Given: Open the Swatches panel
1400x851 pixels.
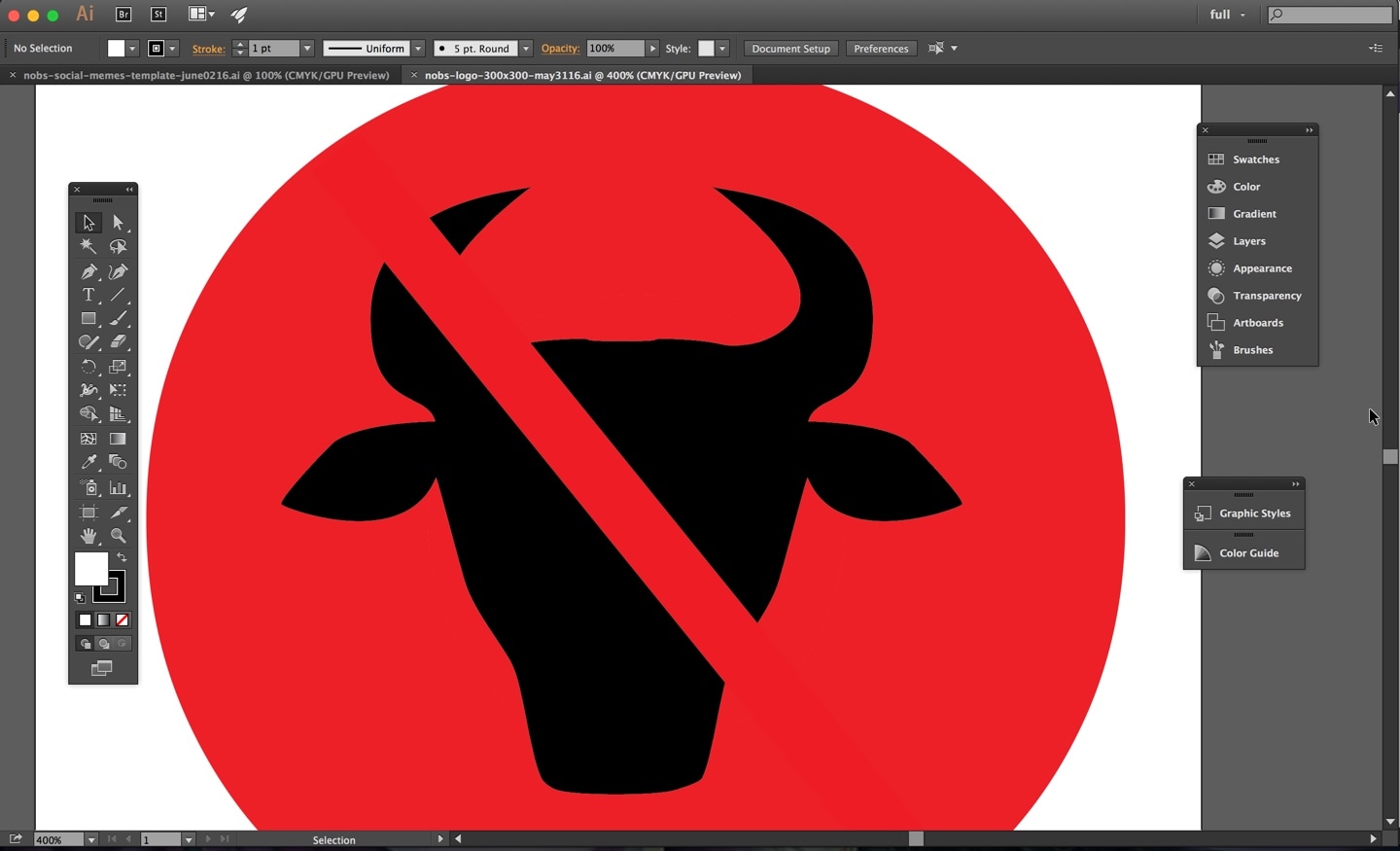Looking at the screenshot, I should click(1255, 160).
